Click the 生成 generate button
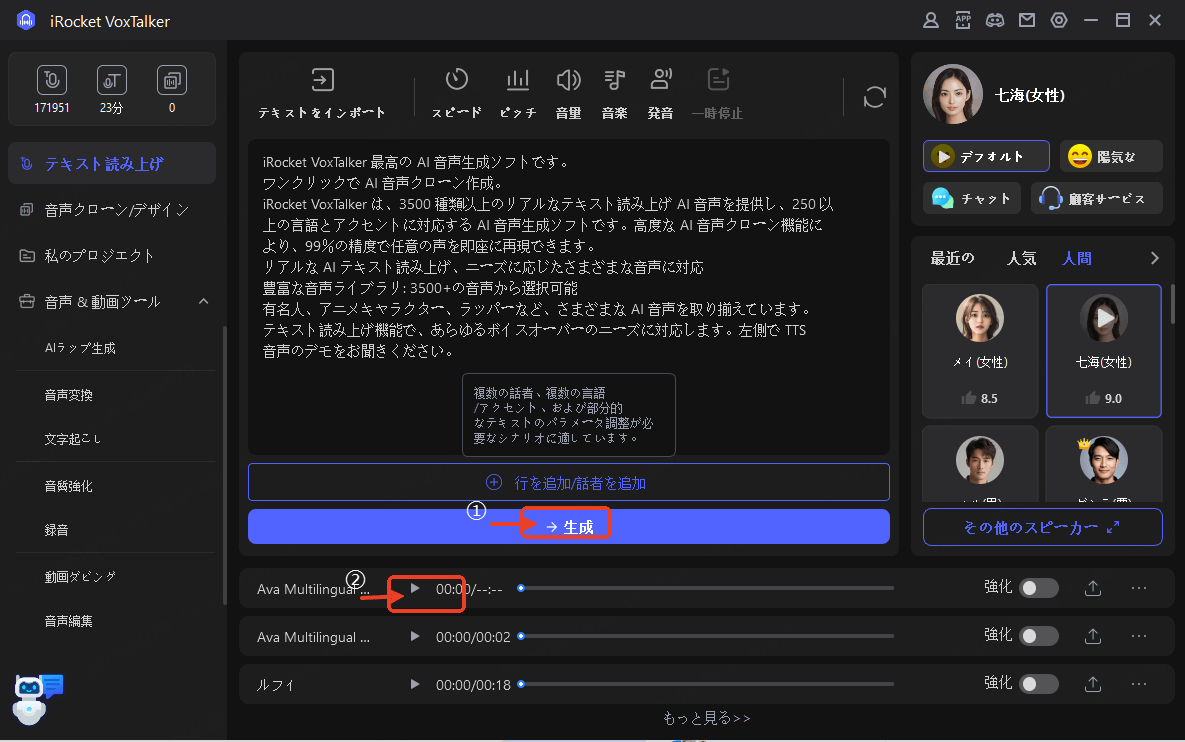 568,527
